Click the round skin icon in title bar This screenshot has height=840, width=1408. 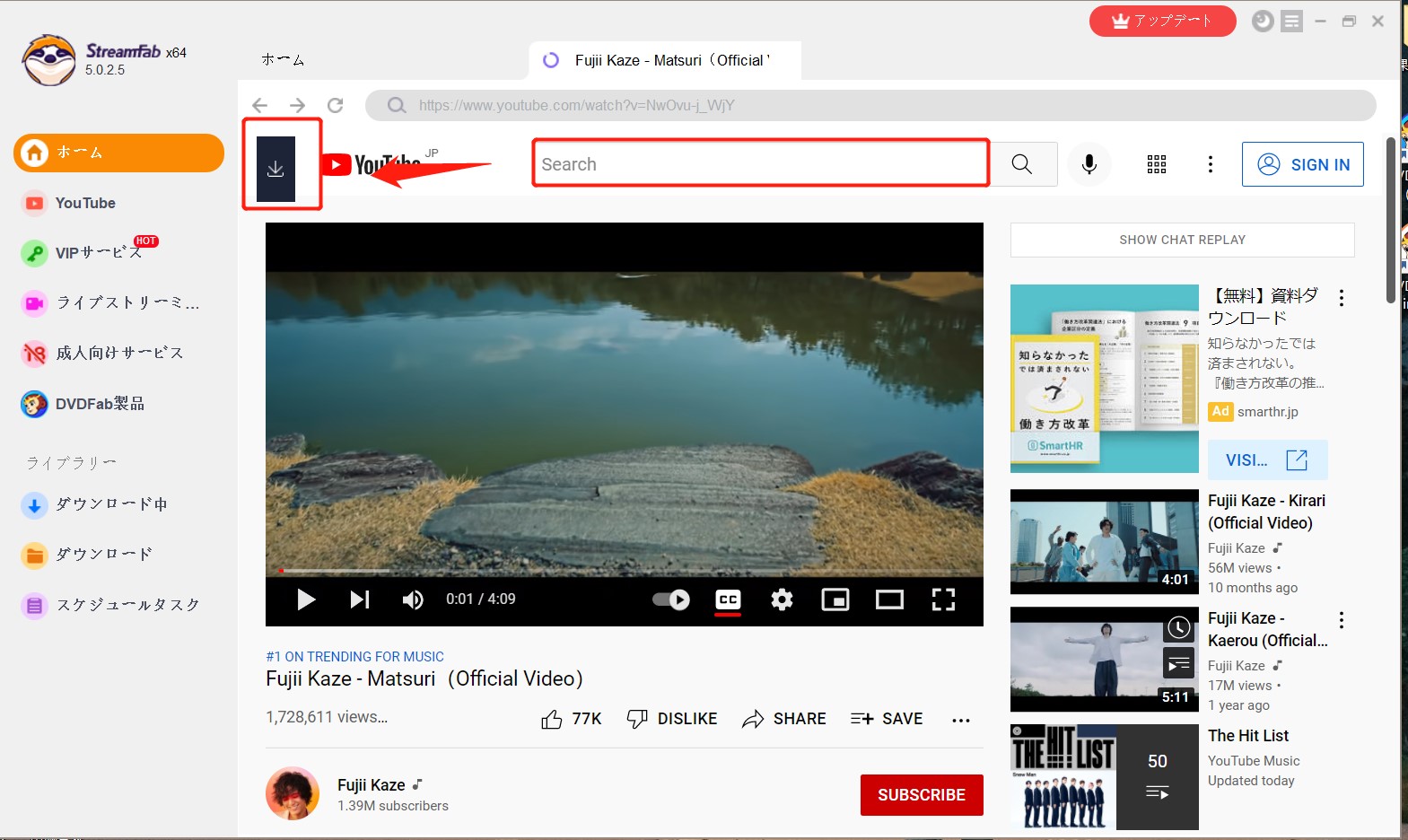(x=1263, y=21)
